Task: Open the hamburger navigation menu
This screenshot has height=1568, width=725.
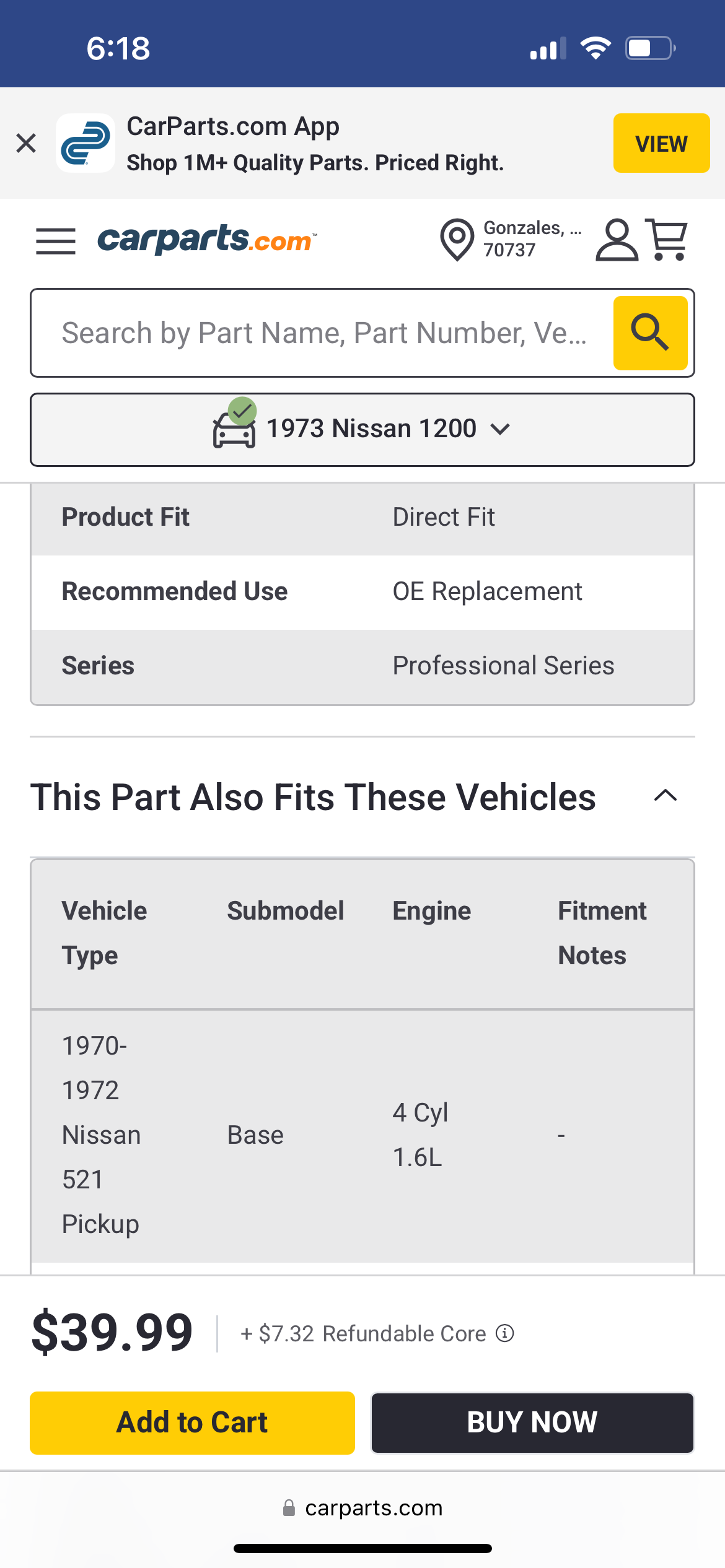Action: point(56,240)
